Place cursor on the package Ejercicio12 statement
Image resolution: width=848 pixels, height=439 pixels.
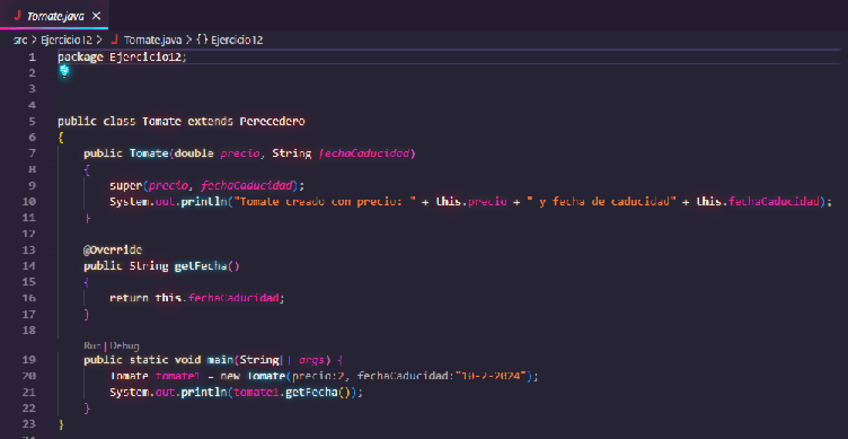pyautogui.click(x=122, y=57)
